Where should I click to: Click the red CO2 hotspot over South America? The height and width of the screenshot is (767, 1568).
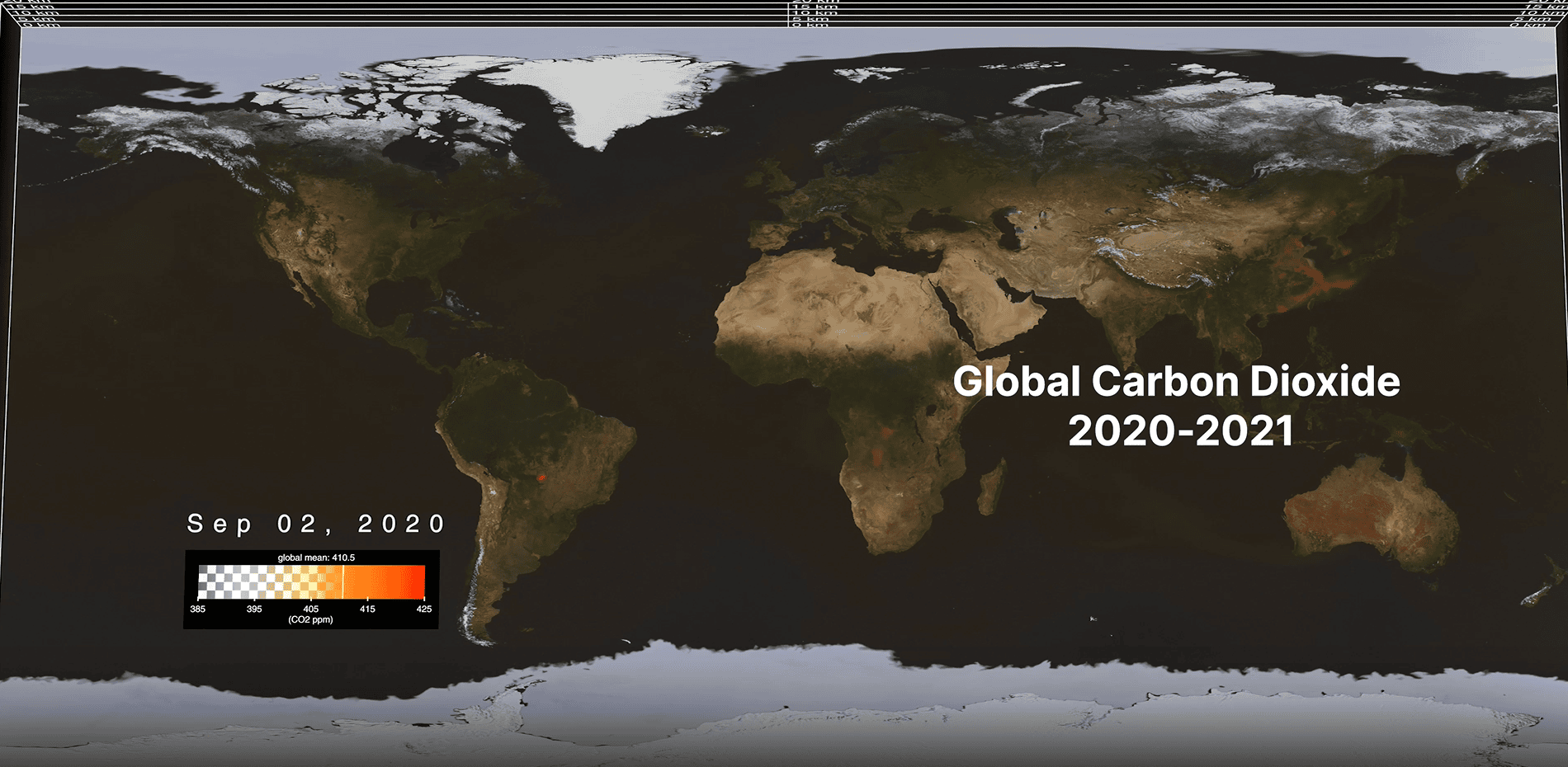(x=542, y=477)
